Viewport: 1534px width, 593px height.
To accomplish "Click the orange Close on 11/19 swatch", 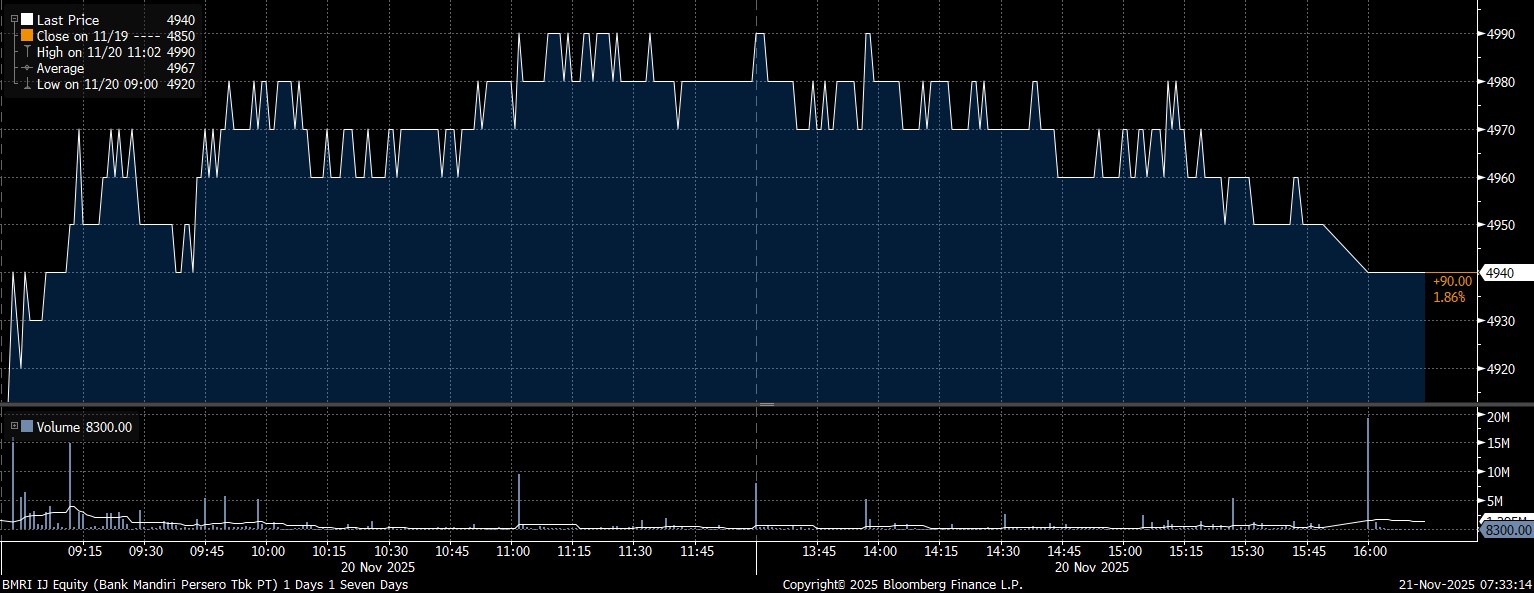I will click(x=27, y=36).
